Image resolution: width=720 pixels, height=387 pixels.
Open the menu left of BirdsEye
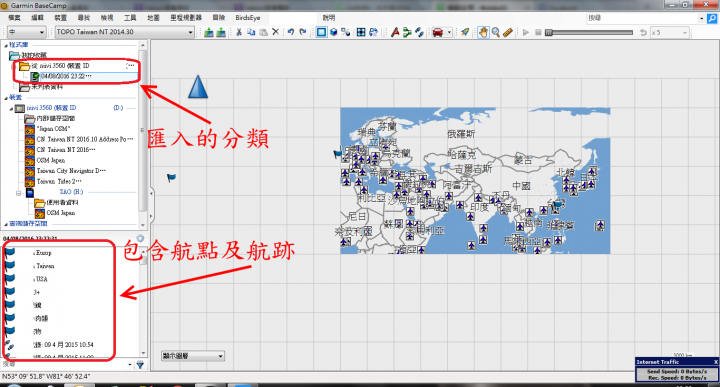tap(219, 17)
